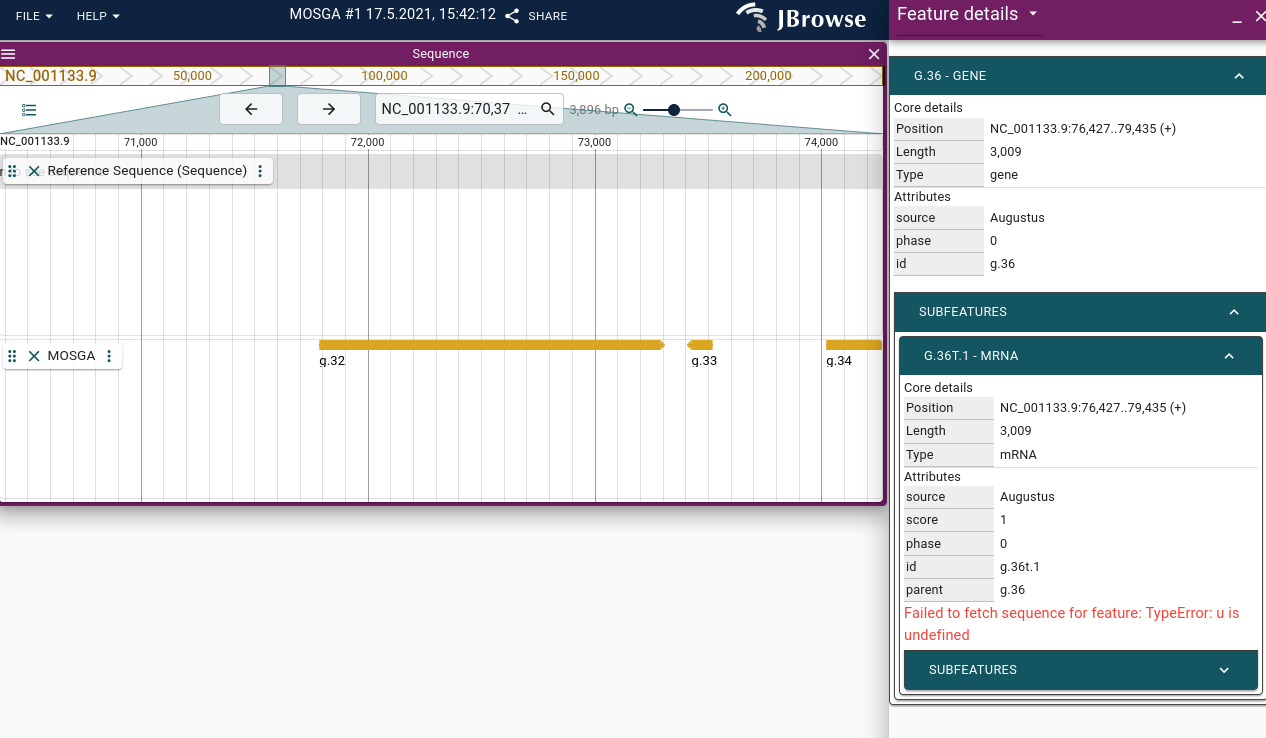Hide the Reference Sequence track via its X
Screen dimensions: 1266x738
click(x=34, y=171)
